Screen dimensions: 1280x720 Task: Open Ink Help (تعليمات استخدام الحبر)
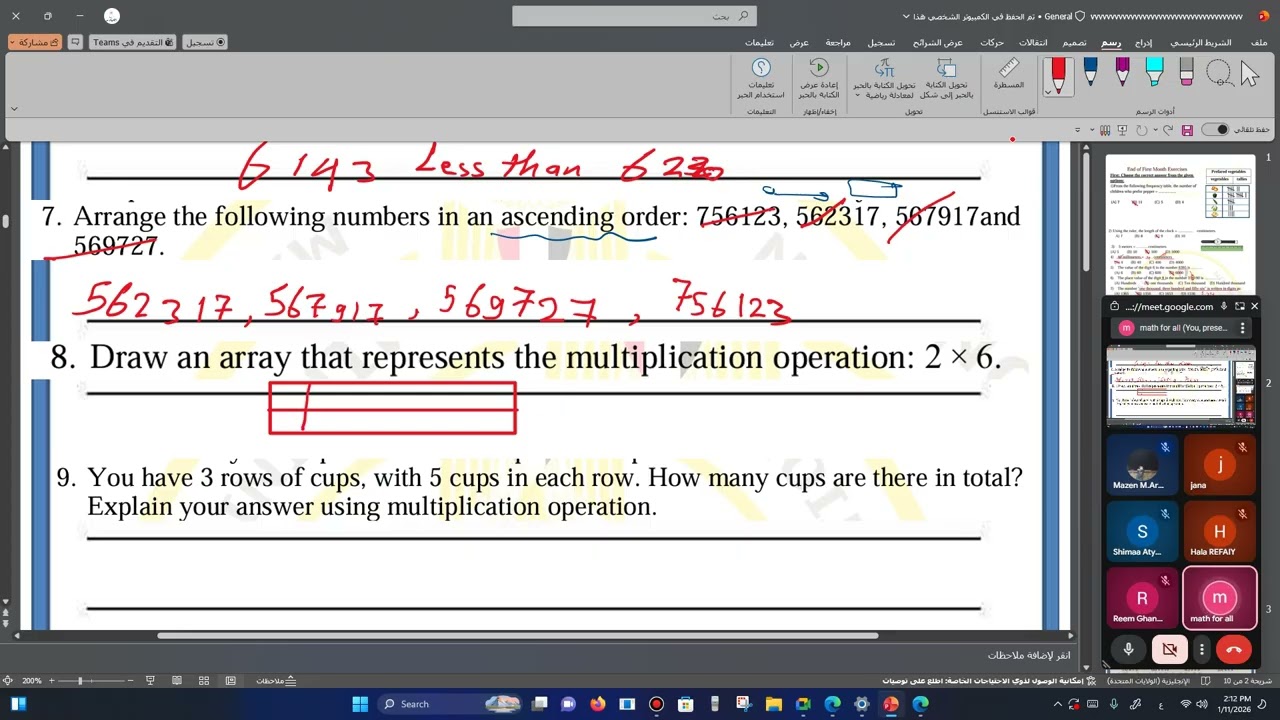tap(761, 78)
